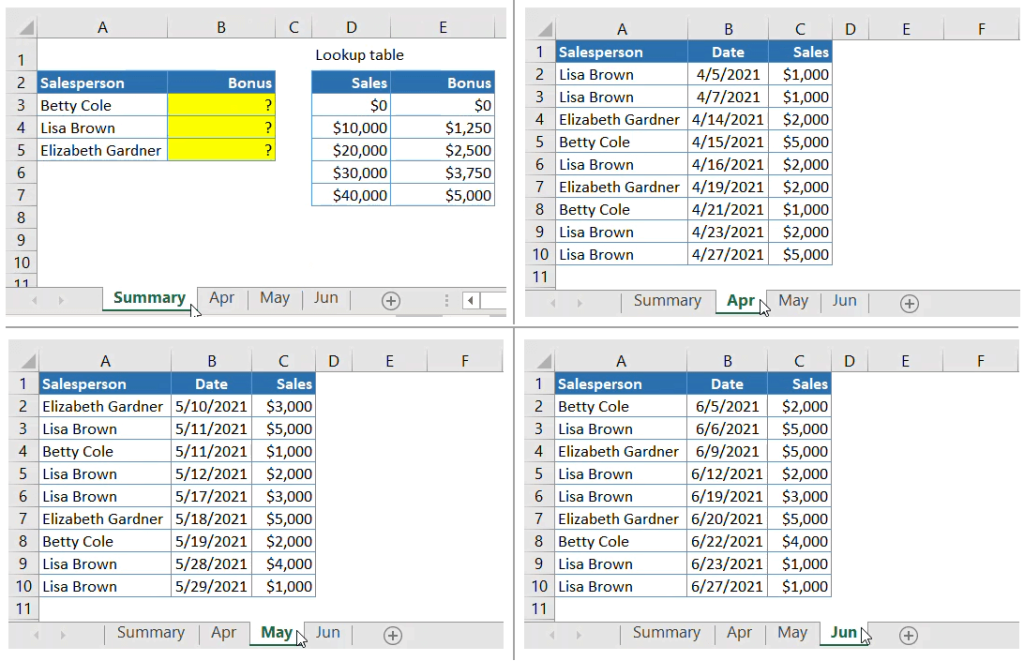
Task: Select column F header in Apr pane
Action: [x=982, y=29]
